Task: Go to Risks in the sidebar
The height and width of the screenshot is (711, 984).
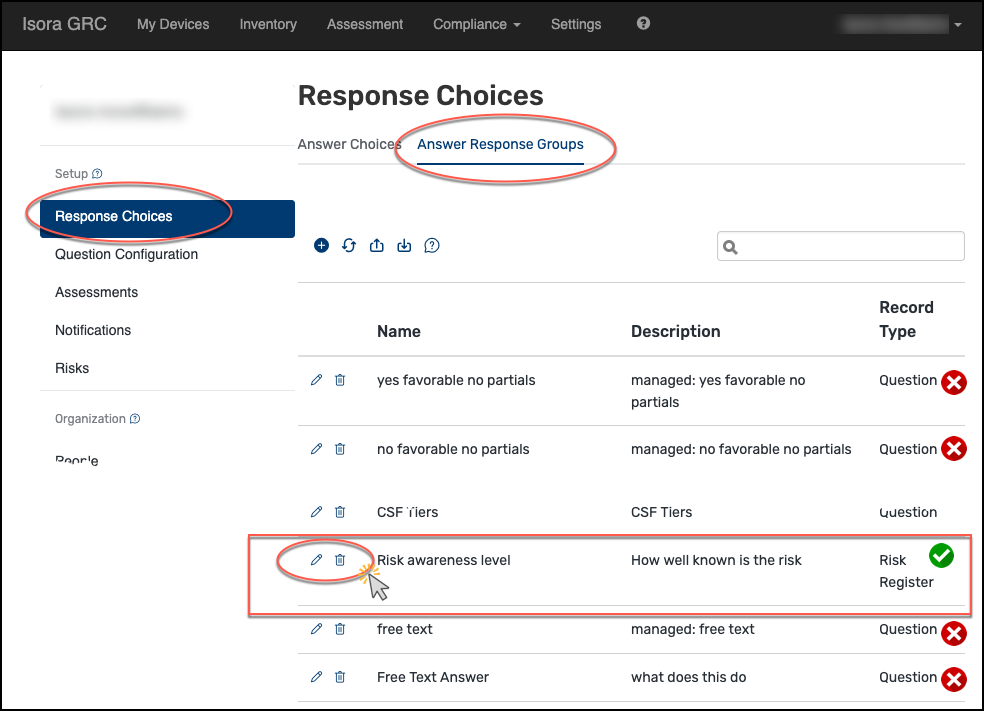Action: (x=72, y=368)
